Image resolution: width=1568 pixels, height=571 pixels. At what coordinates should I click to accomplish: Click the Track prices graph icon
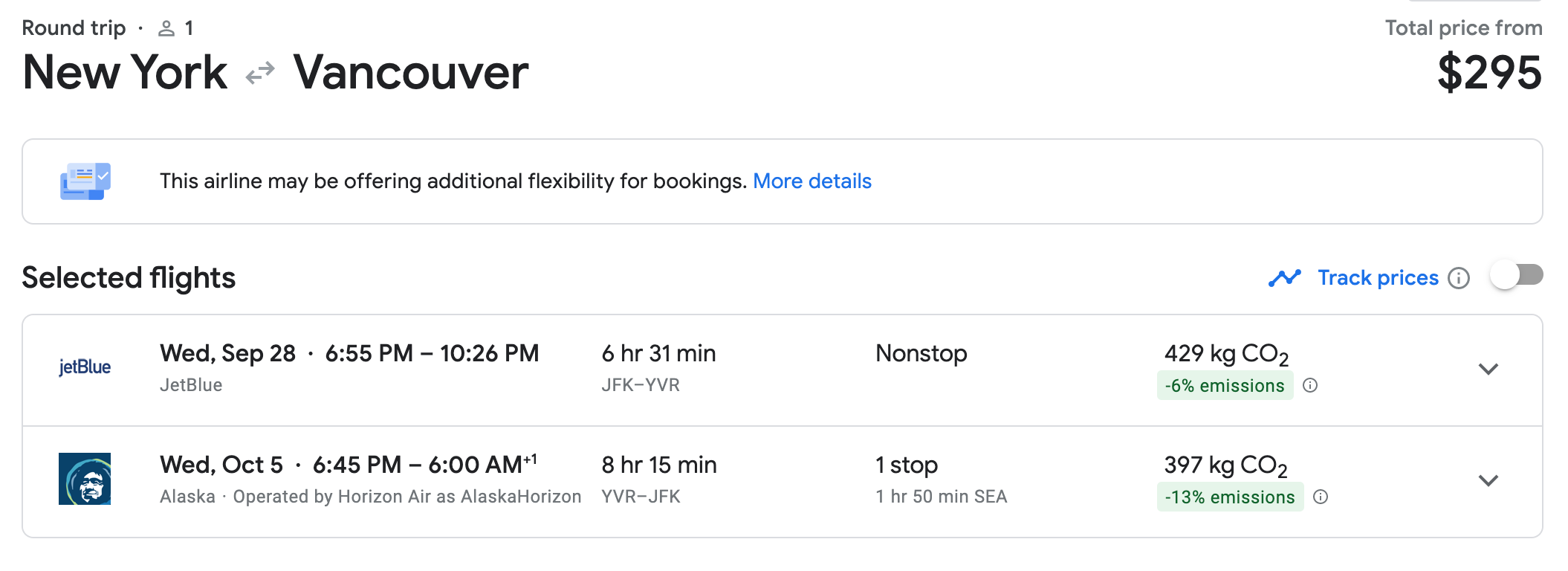point(1285,278)
